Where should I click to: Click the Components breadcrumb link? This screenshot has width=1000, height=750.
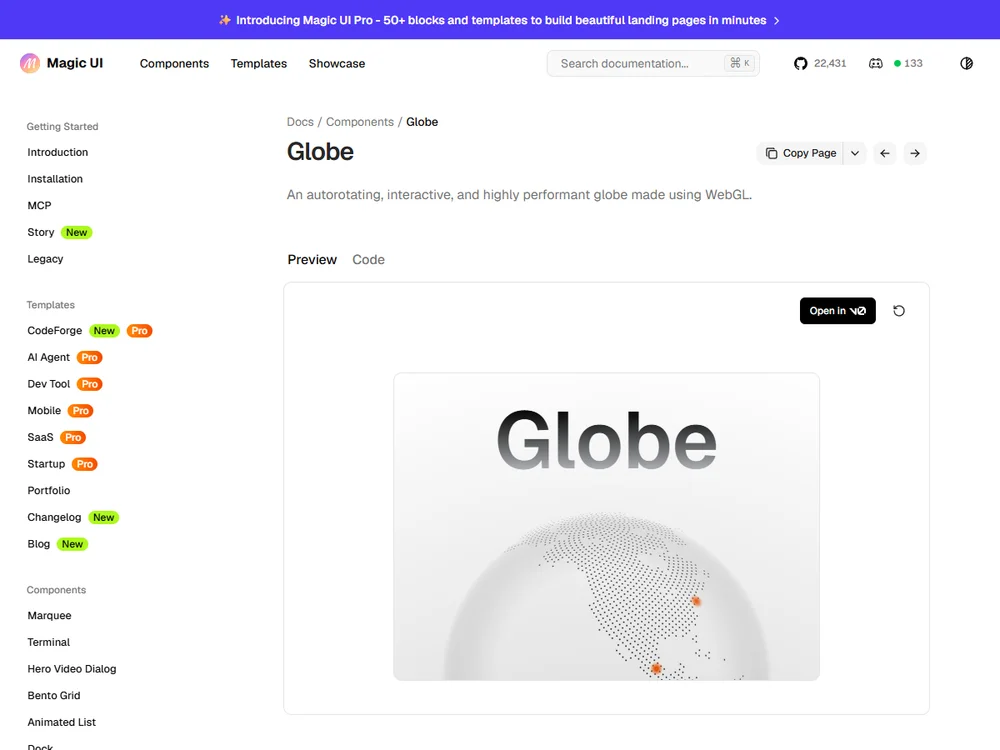tap(360, 122)
